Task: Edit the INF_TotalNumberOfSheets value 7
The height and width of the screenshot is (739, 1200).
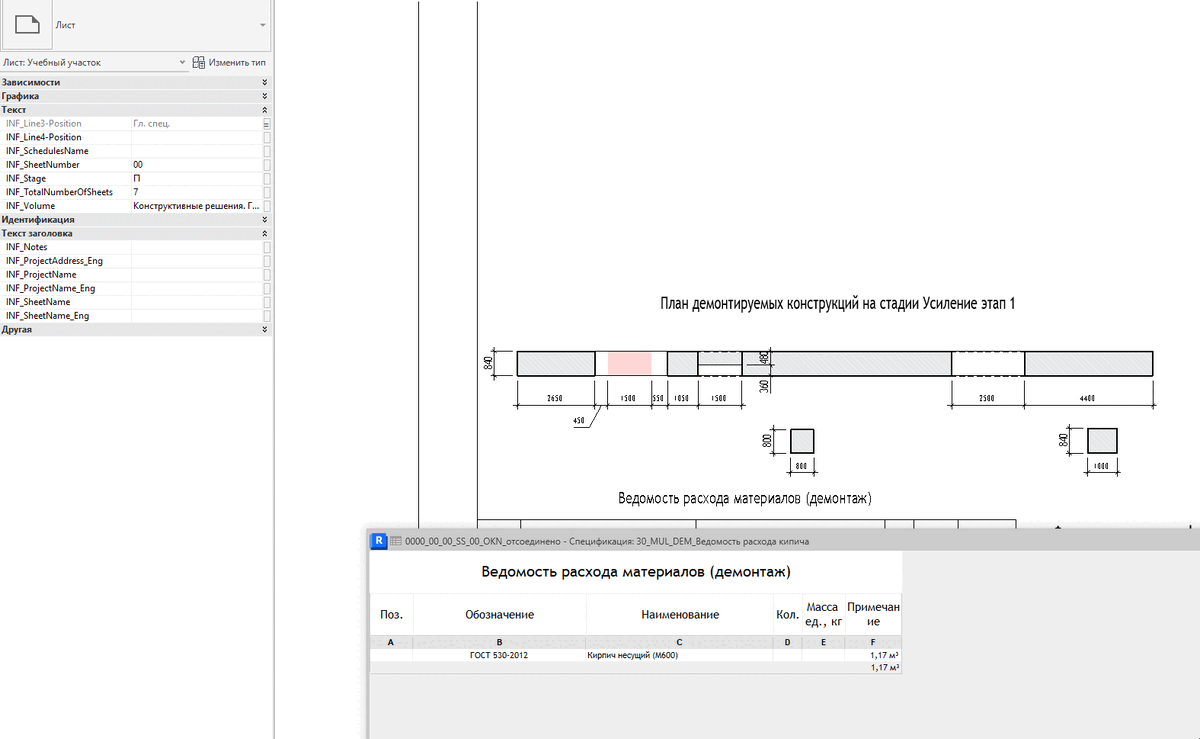Action: [196, 192]
